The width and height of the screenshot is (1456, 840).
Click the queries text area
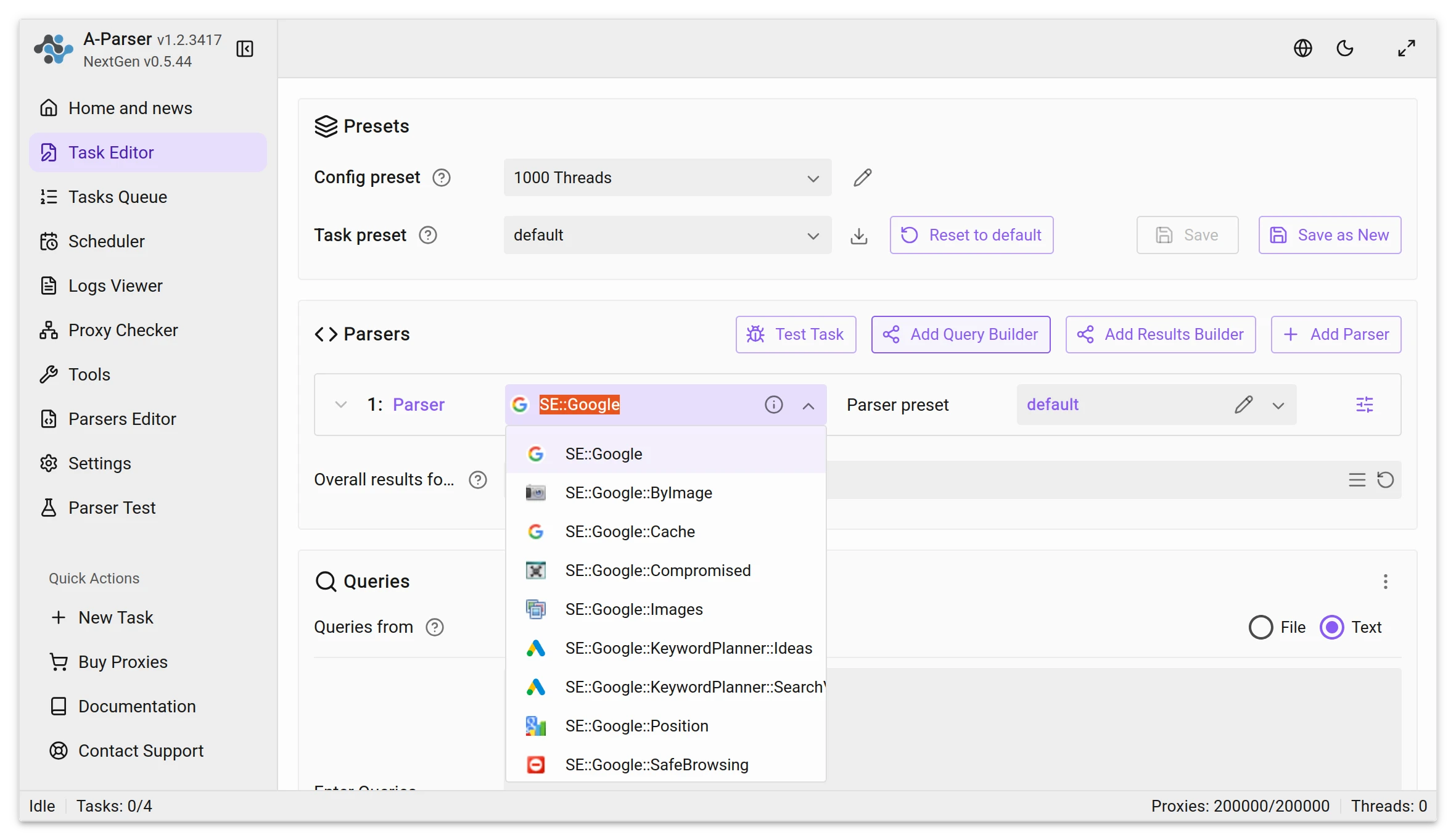(x=1113, y=728)
